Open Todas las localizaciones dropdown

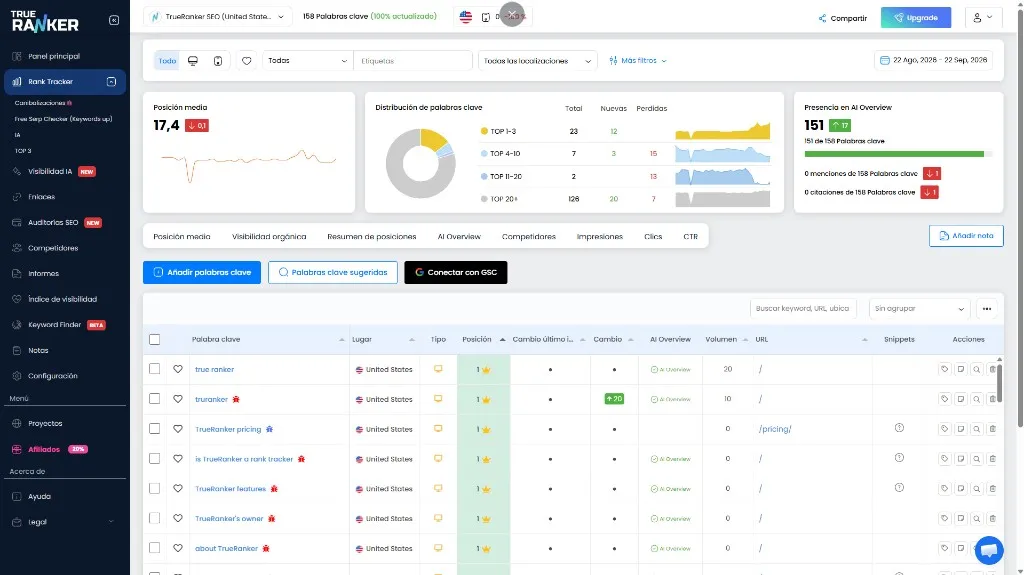(x=537, y=61)
